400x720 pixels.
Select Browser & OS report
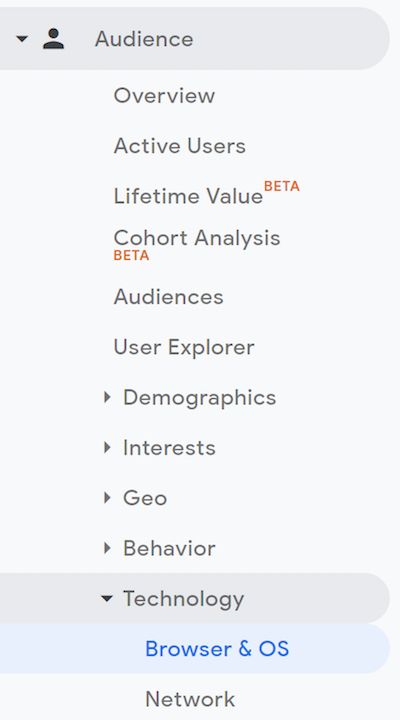coord(217,649)
